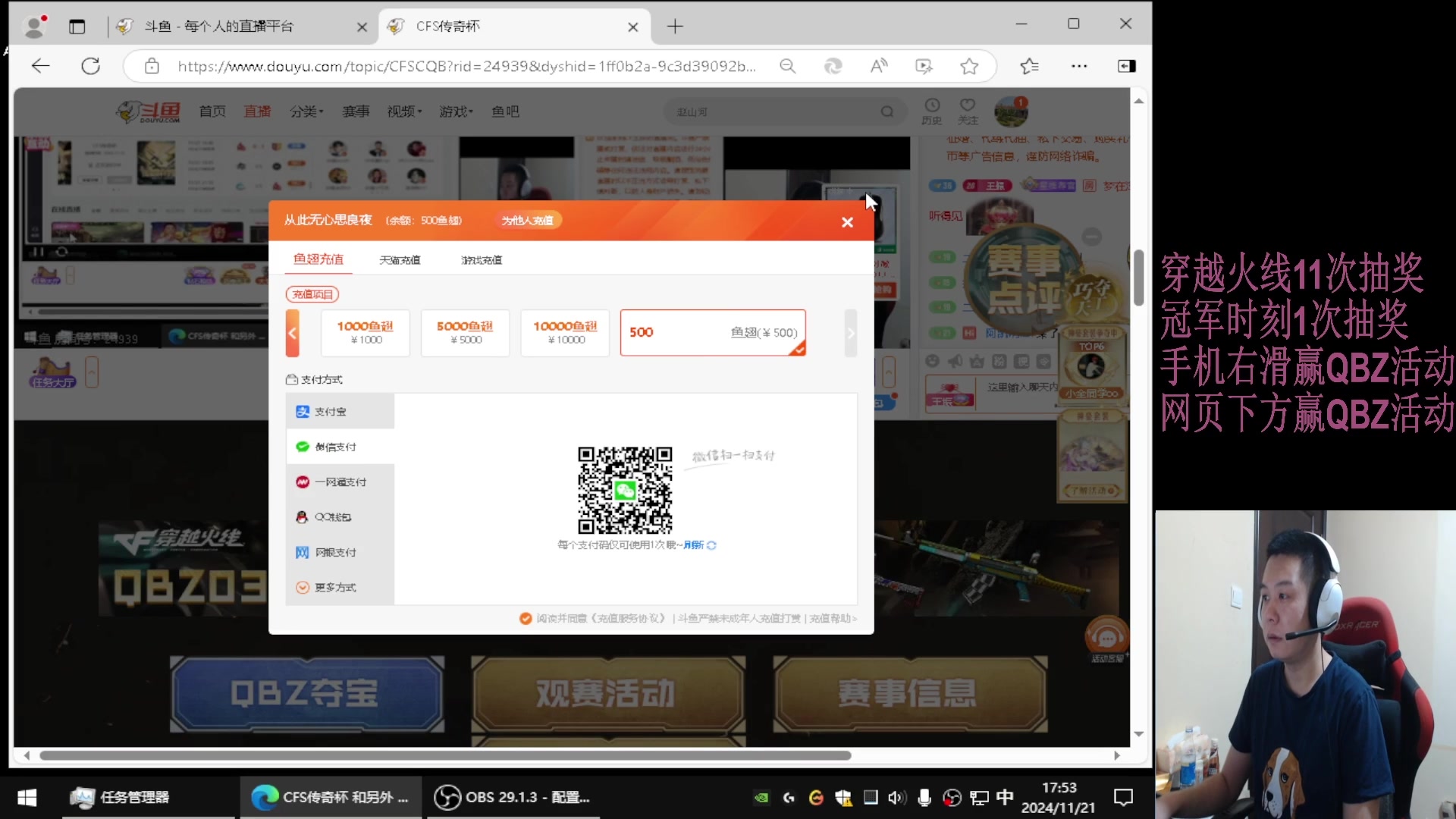Toggle the 阅读并同意 agreement checkbox

click(x=525, y=619)
